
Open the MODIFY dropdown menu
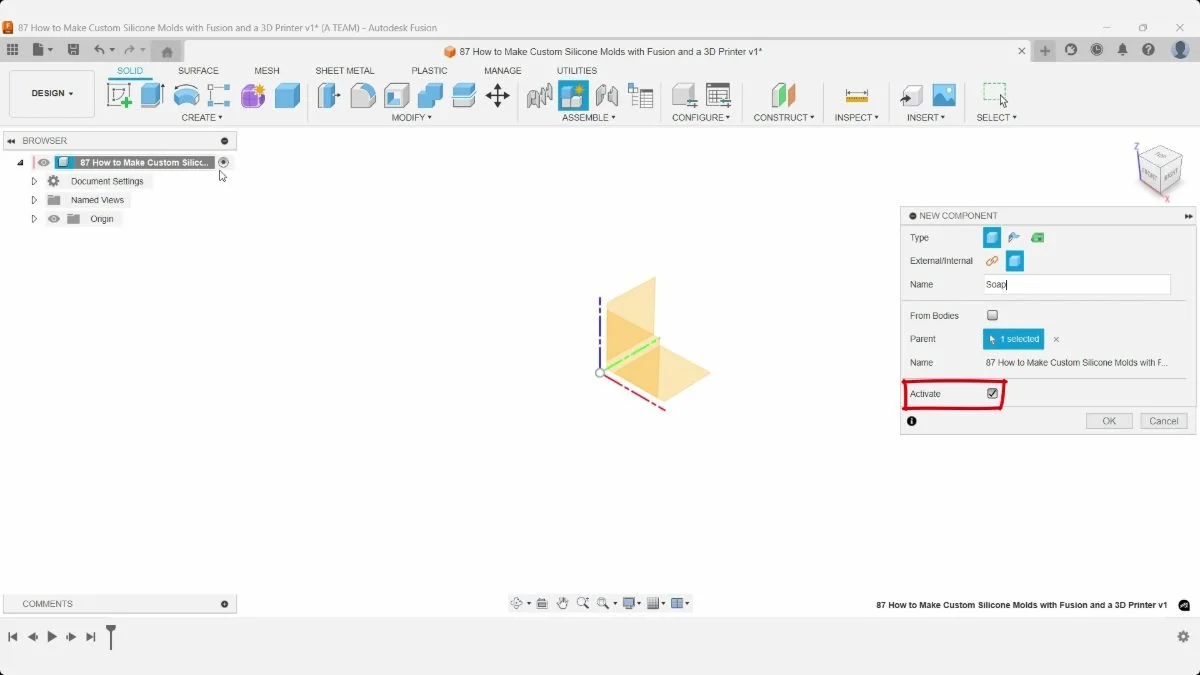pyautogui.click(x=412, y=118)
